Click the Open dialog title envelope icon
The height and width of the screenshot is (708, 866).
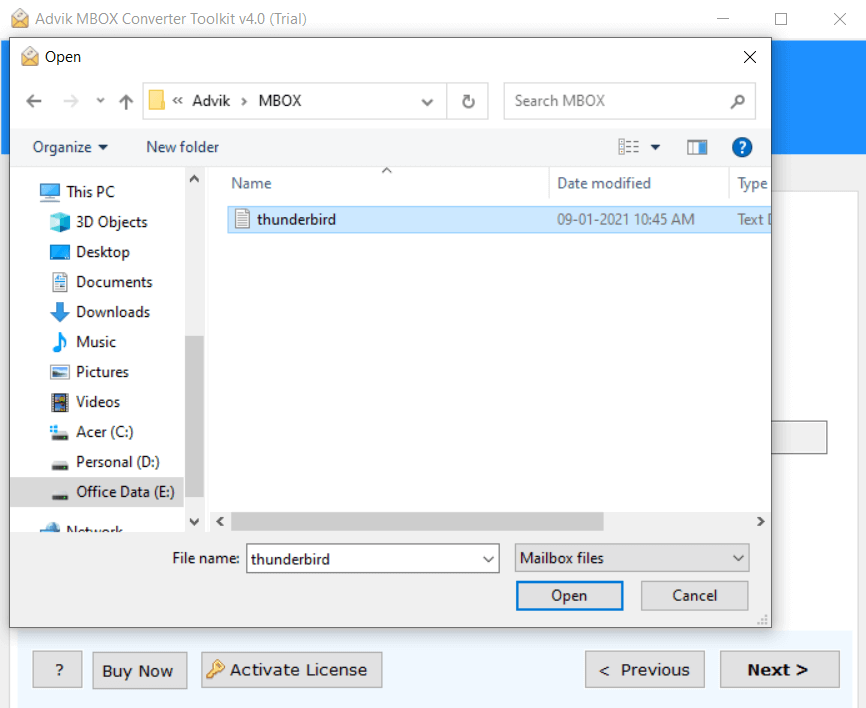(x=30, y=56)
